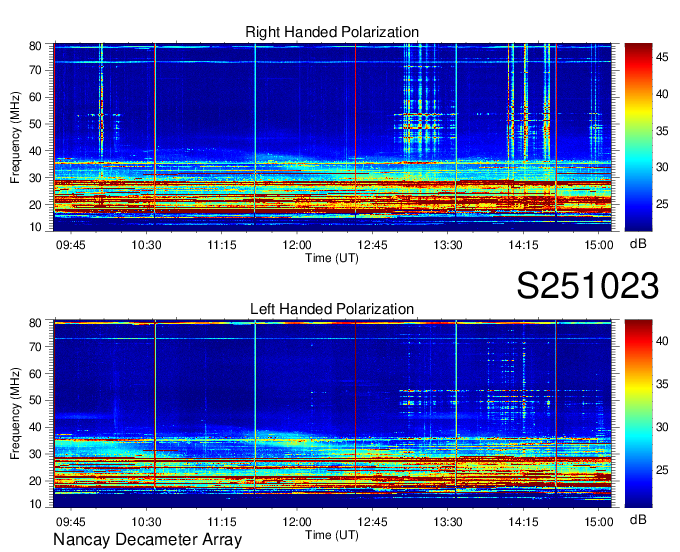This screenshot has height=552, width=680.
Task: Select the S251023 identifier text
Action: (x=587, y=286)
